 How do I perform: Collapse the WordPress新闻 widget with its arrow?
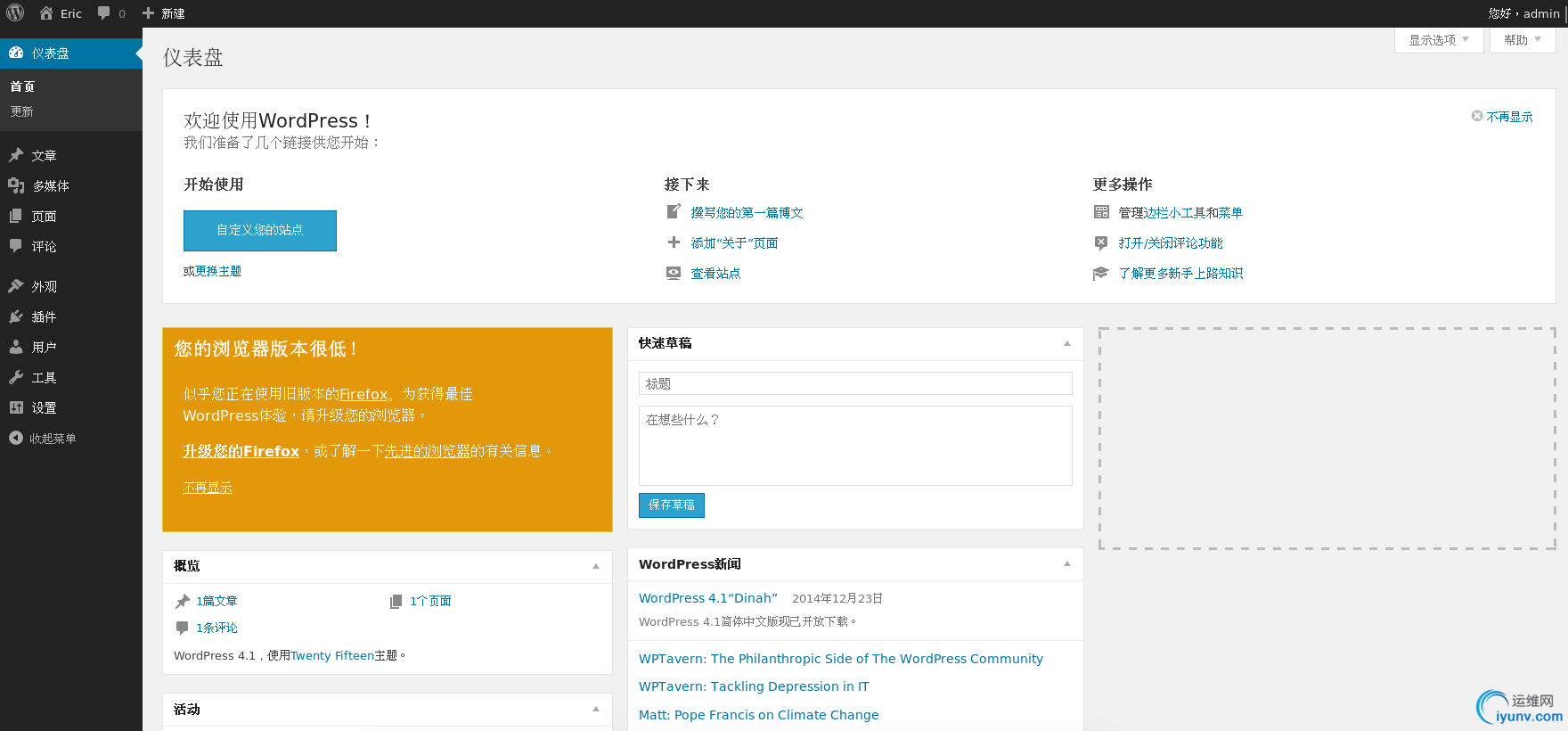point(1067,563)
